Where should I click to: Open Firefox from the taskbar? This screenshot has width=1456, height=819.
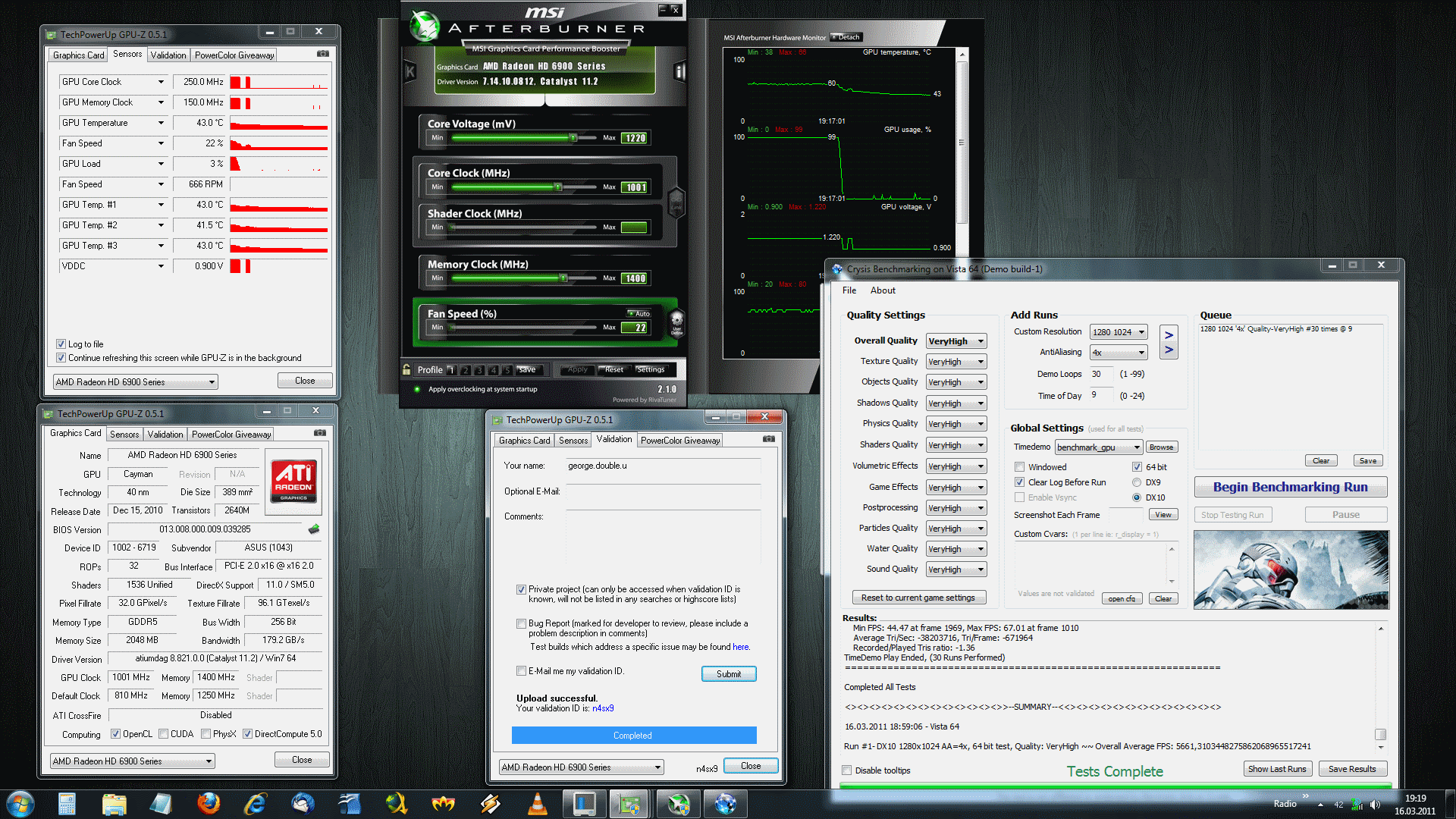click(x=208, y=804)
